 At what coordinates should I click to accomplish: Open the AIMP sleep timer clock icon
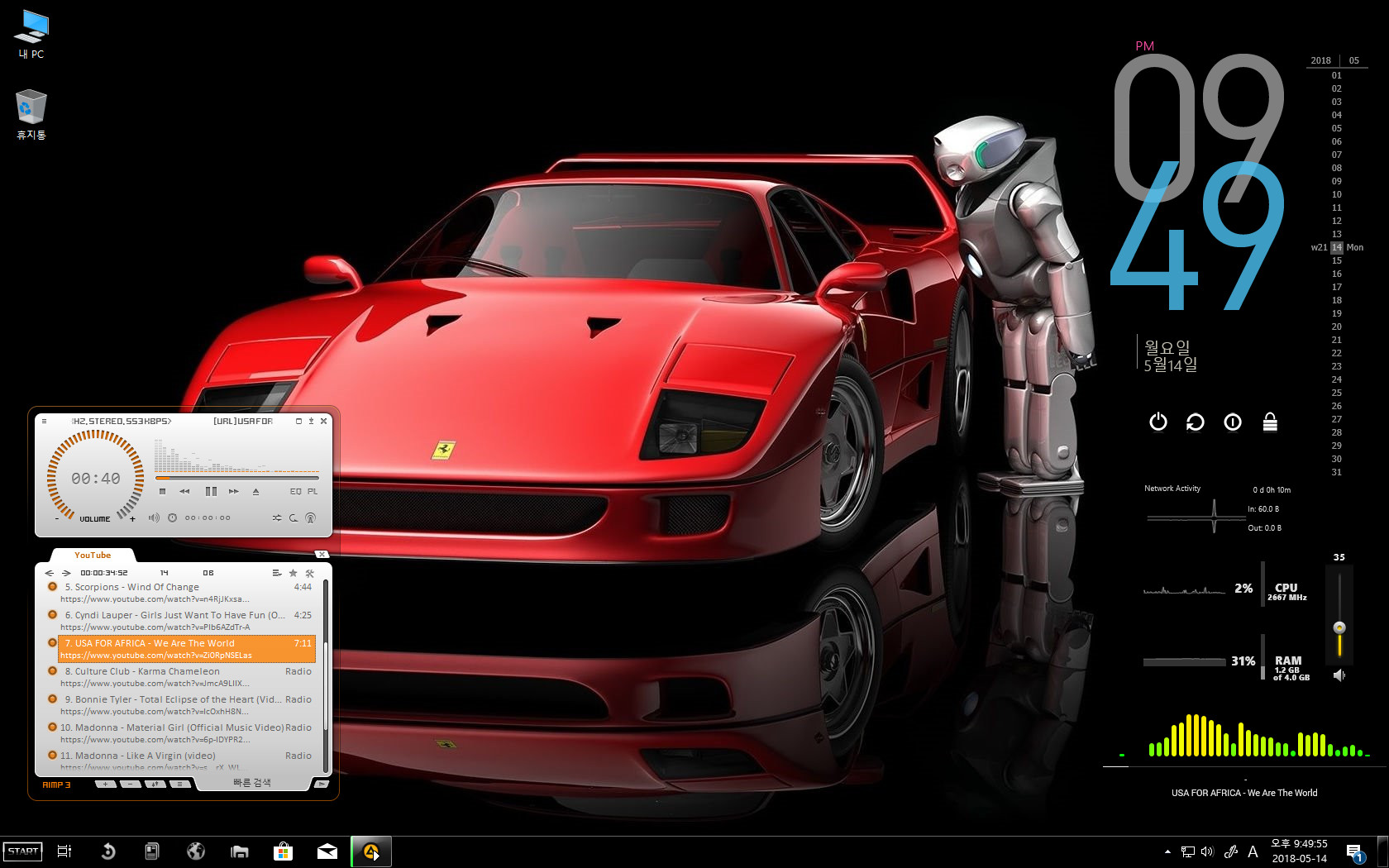173,517
